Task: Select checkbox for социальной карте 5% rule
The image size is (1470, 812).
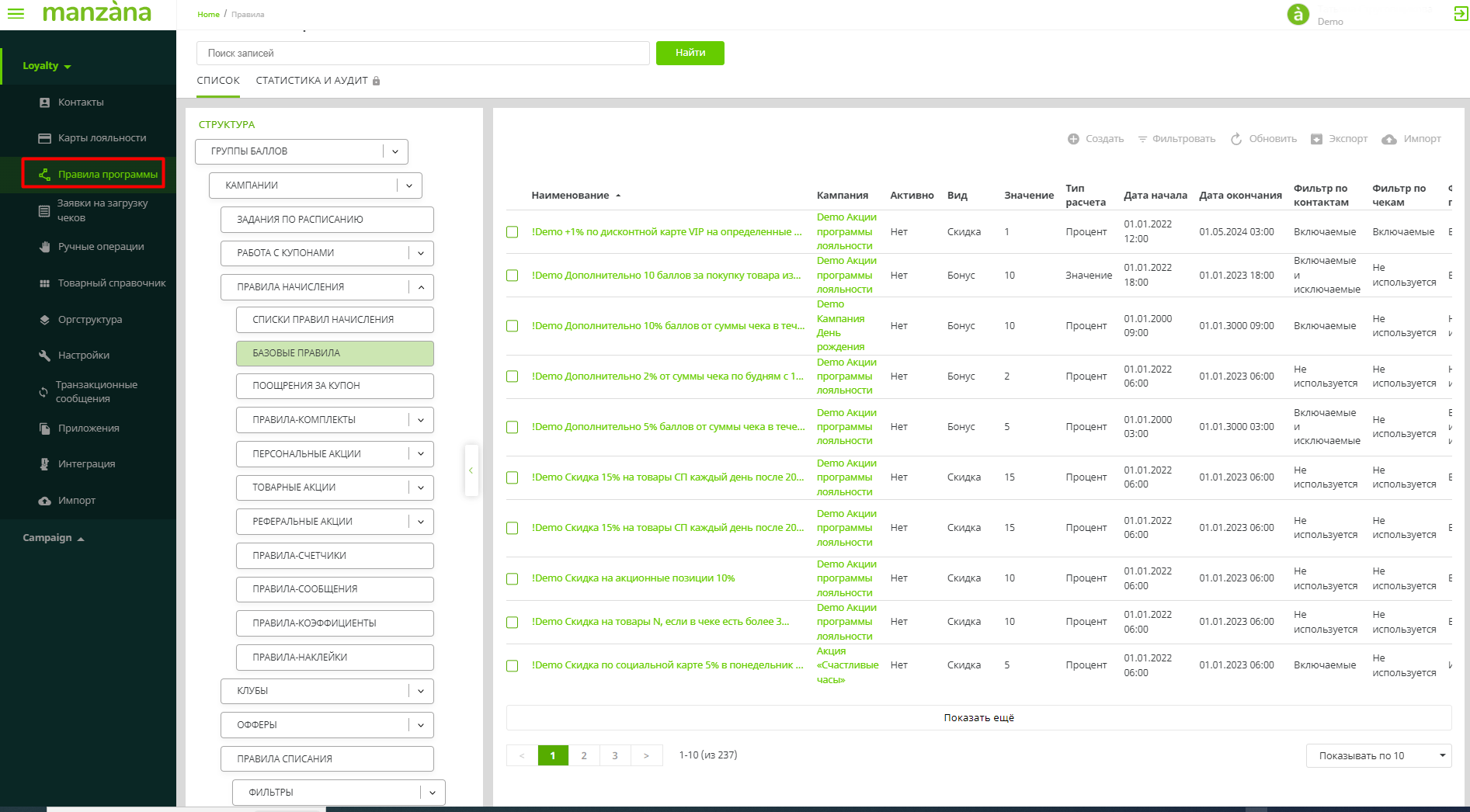Action: (513, 666)
